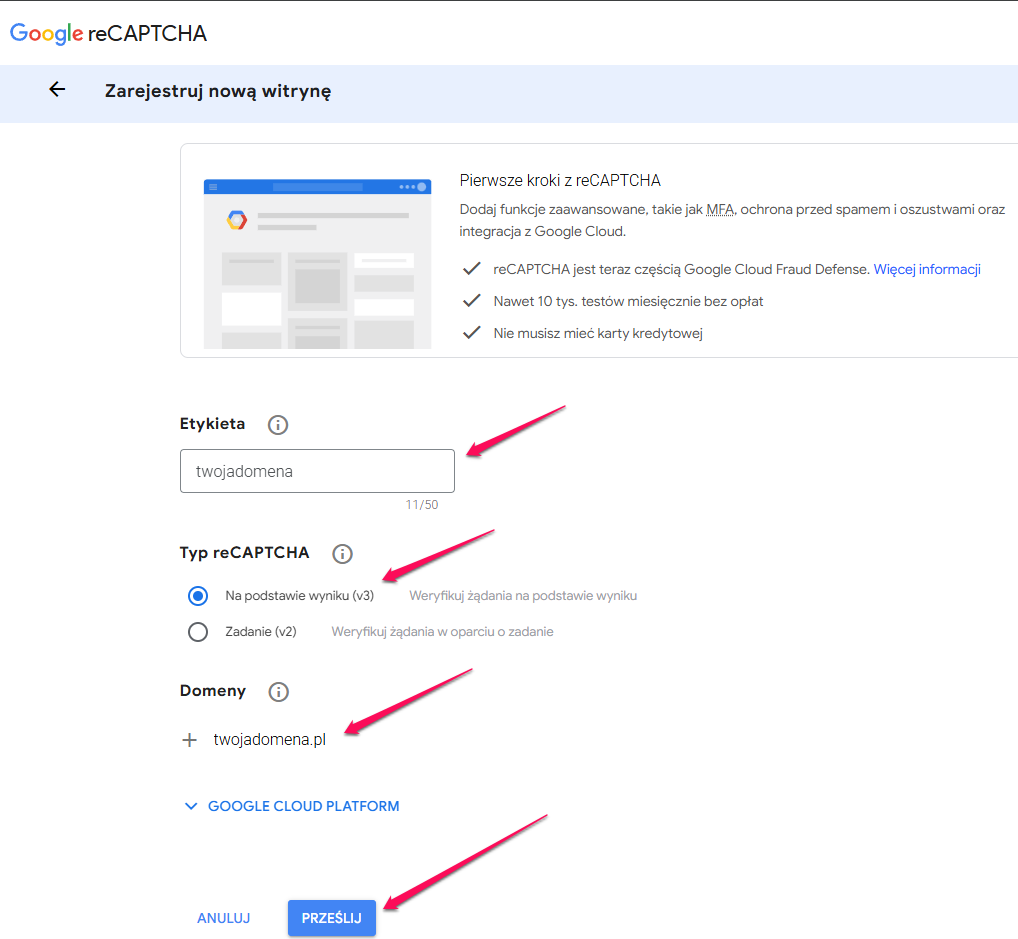Screen dimensions: 1018x939
Task: Click the Nawet 10 tys. testów miesięcznie line
Action: 628,301
